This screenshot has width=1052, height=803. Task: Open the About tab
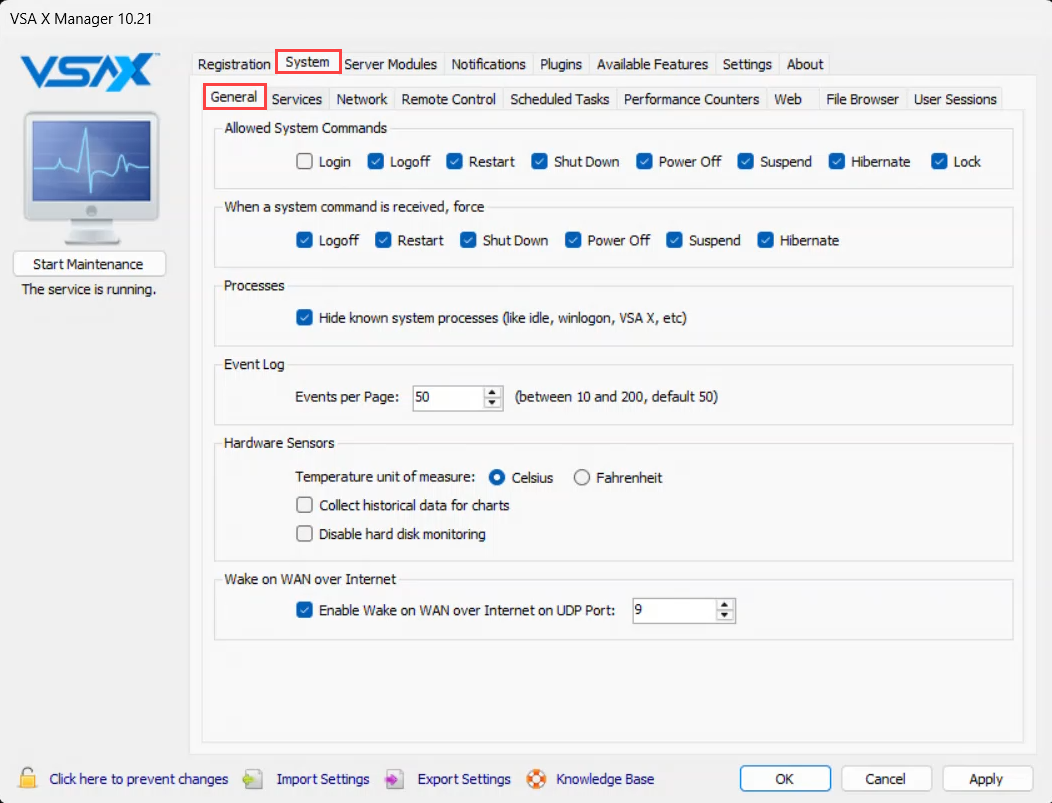pyautogui.click(x=804, y=64)
